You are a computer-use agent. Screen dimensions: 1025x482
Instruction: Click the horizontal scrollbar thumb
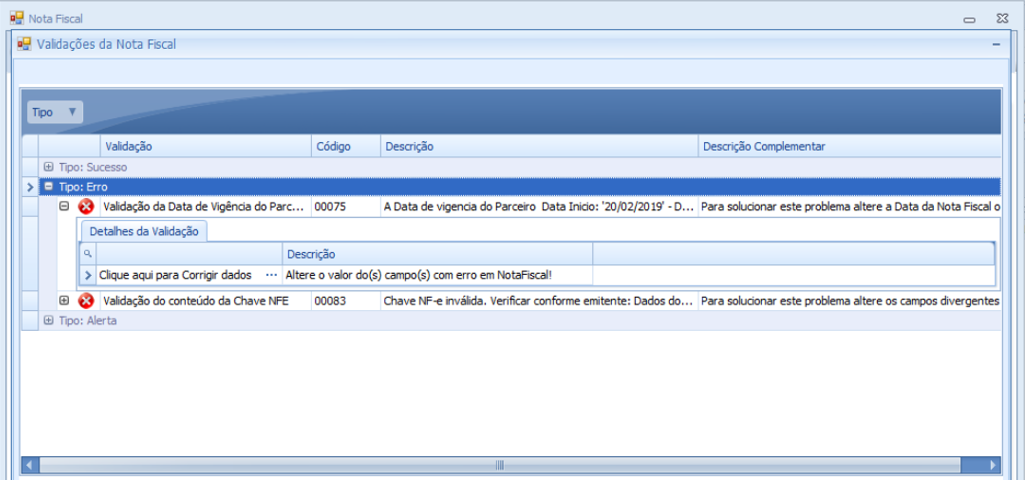pos(500,465)
